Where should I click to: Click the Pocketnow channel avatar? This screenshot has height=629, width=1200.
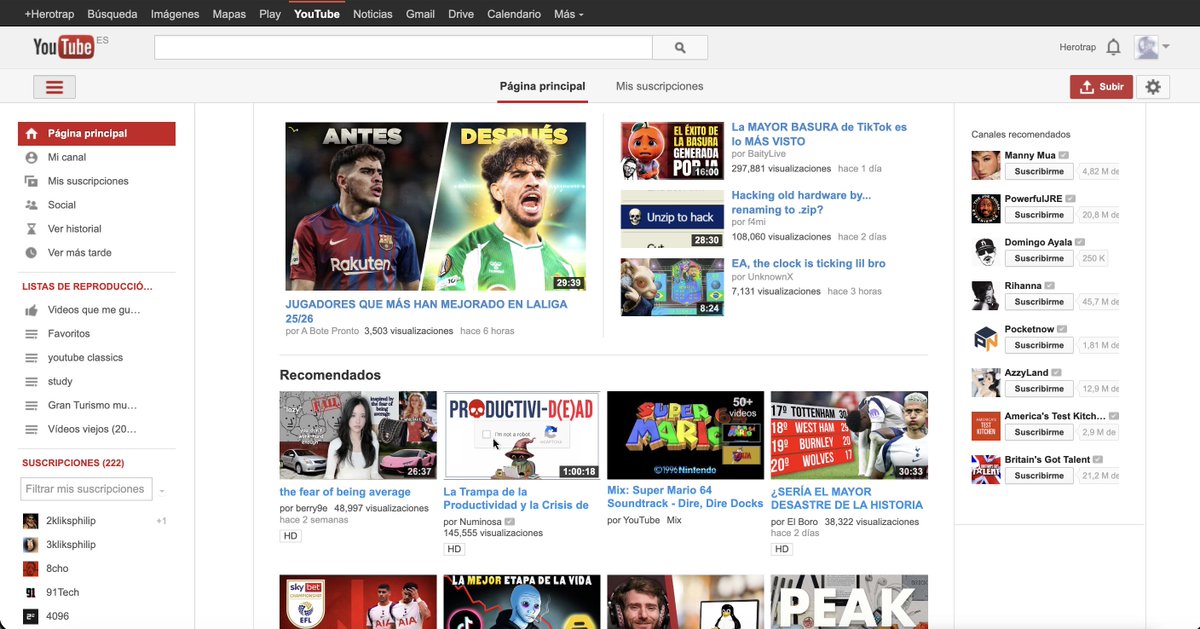coord(986,338)
